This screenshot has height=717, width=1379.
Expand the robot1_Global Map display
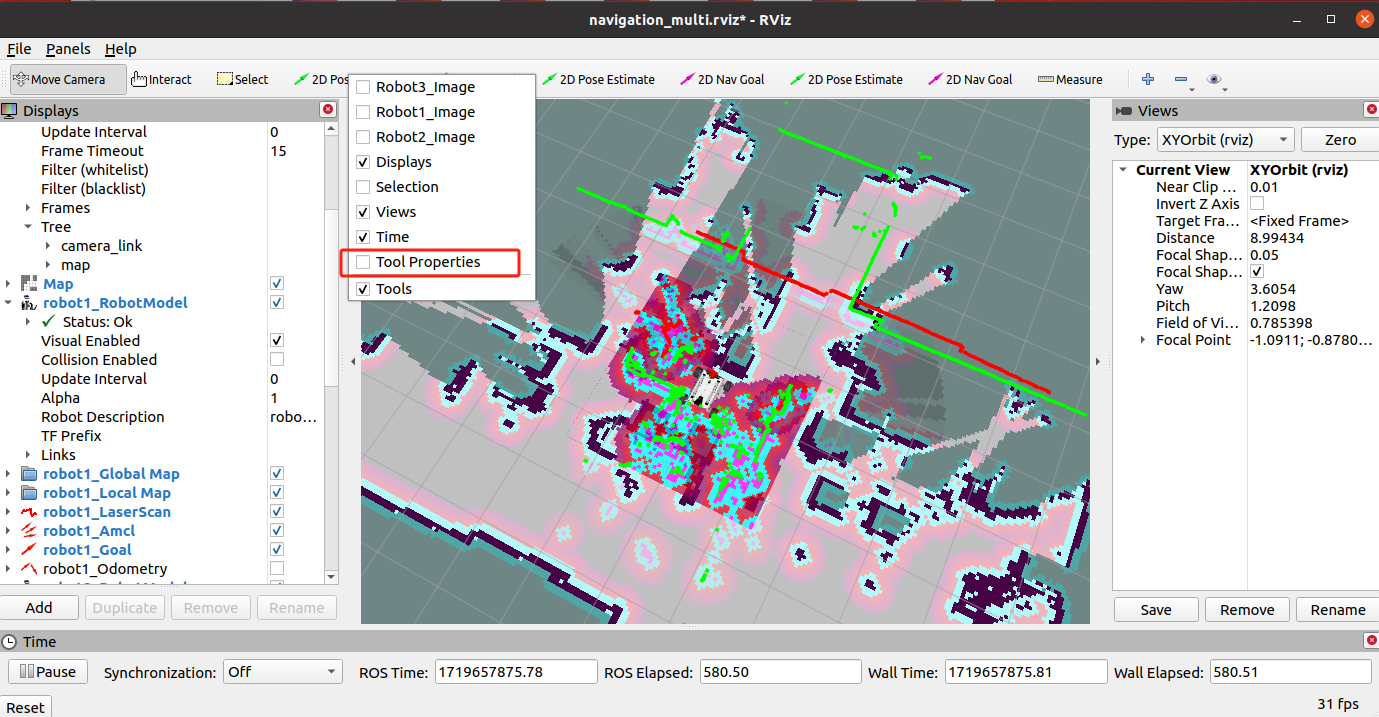pos(9,474)
